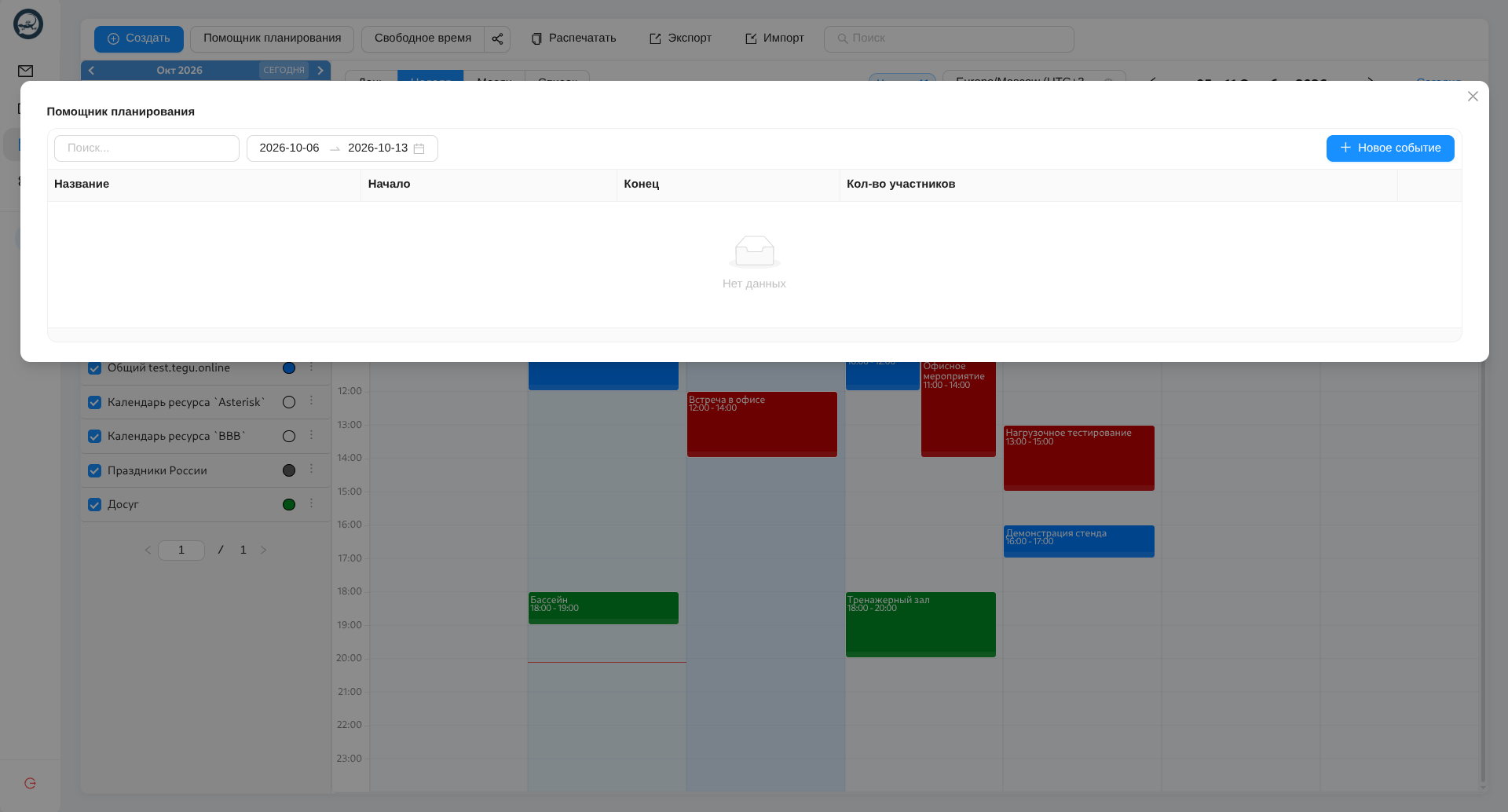This screenshot has width=1508, height=812.
Task: Click Экспорт in the toolbar
Action: coord(681,38)
